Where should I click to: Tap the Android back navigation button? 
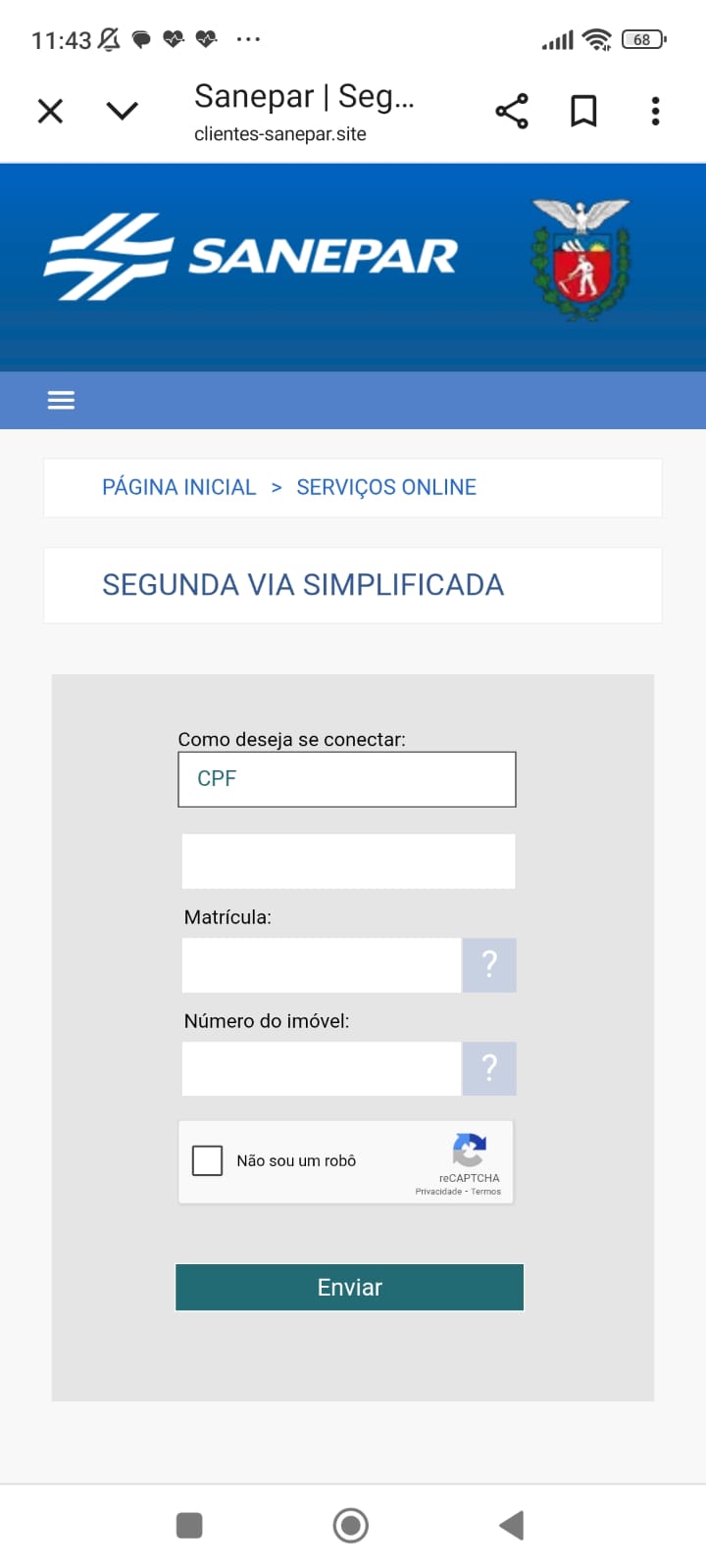coord(512,1525)
